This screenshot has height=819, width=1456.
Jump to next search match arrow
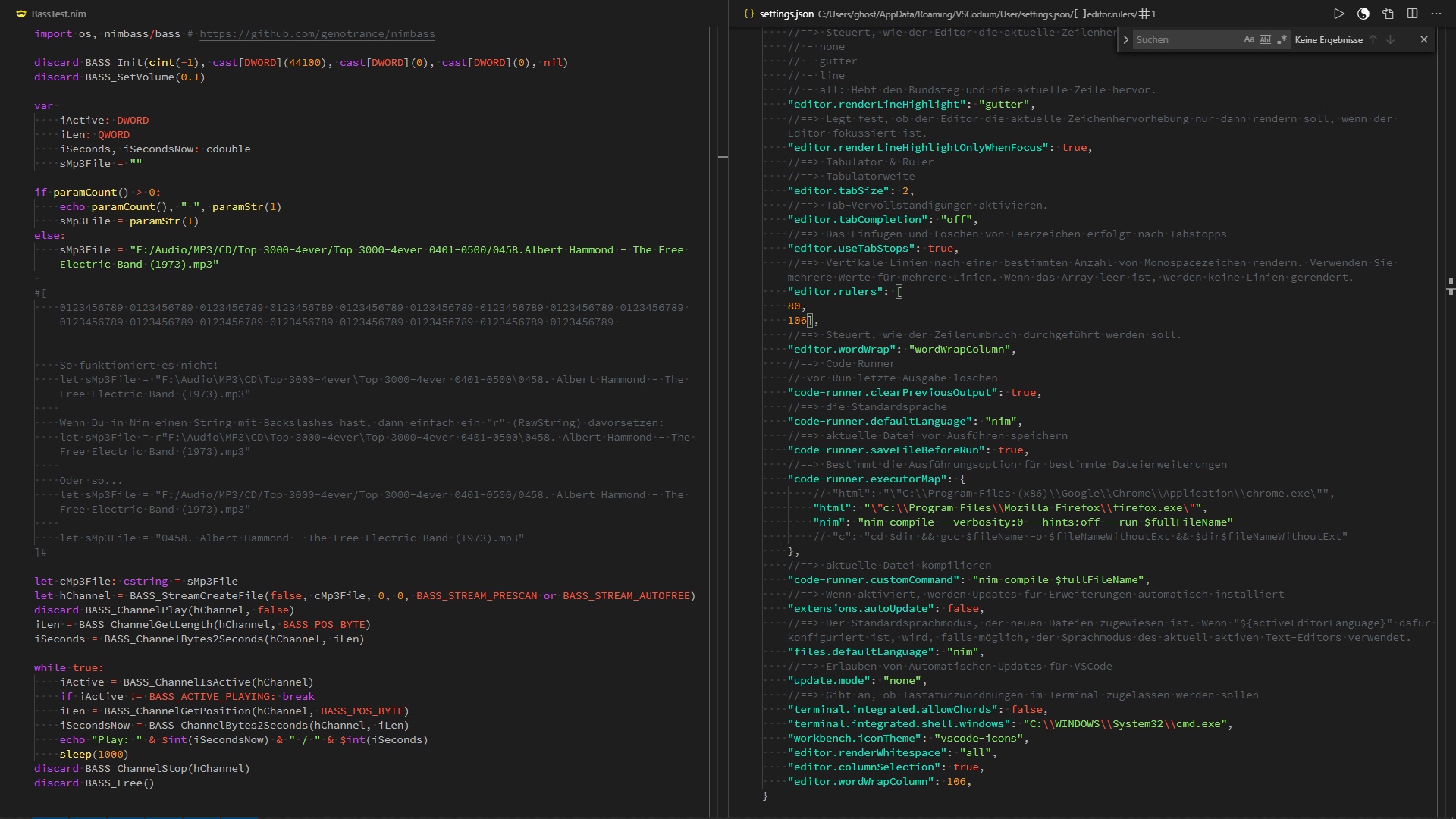coord(1389,39)
